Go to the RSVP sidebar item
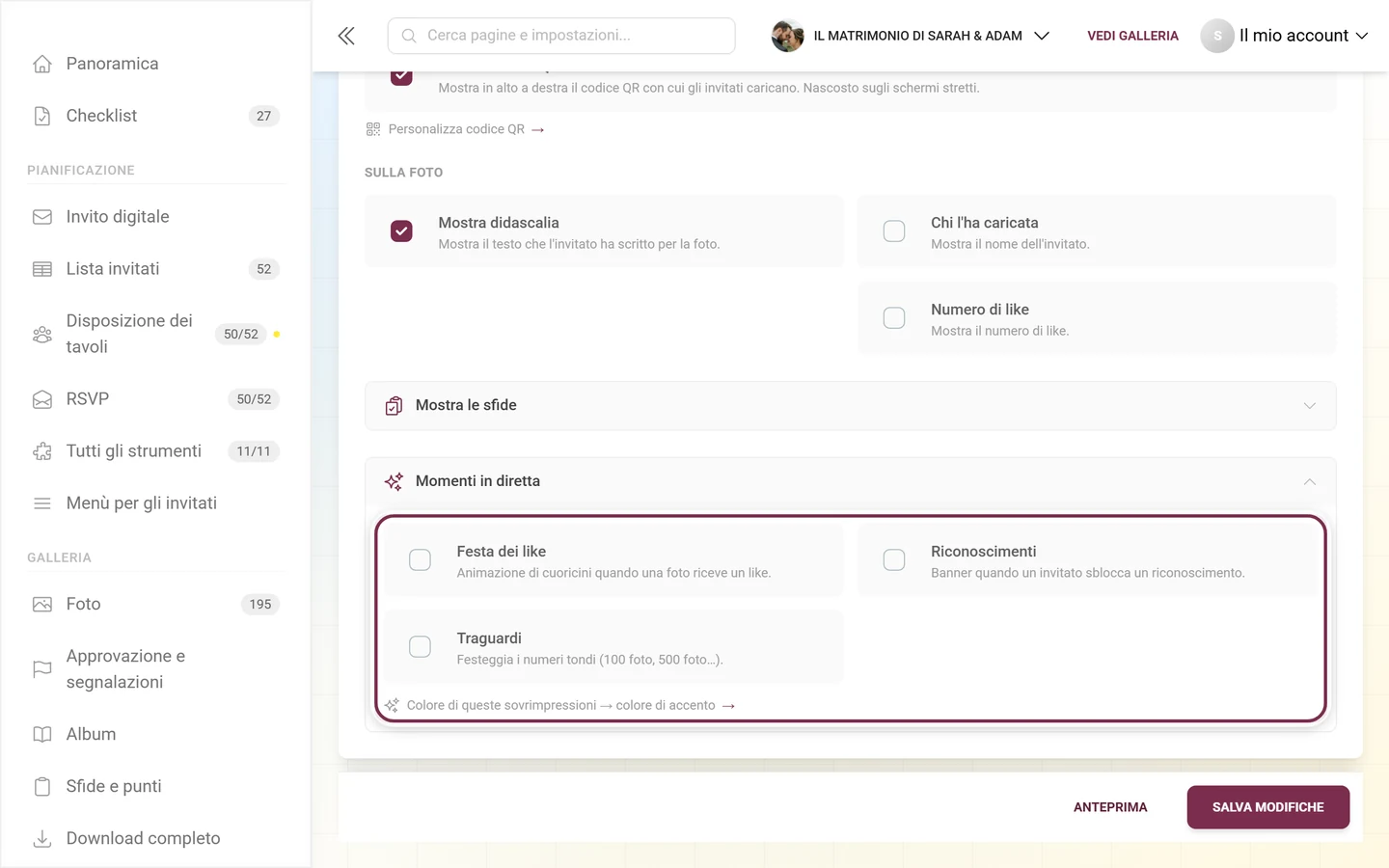The width and height of the screenshot is (1389, 868). tap(154, 399)
